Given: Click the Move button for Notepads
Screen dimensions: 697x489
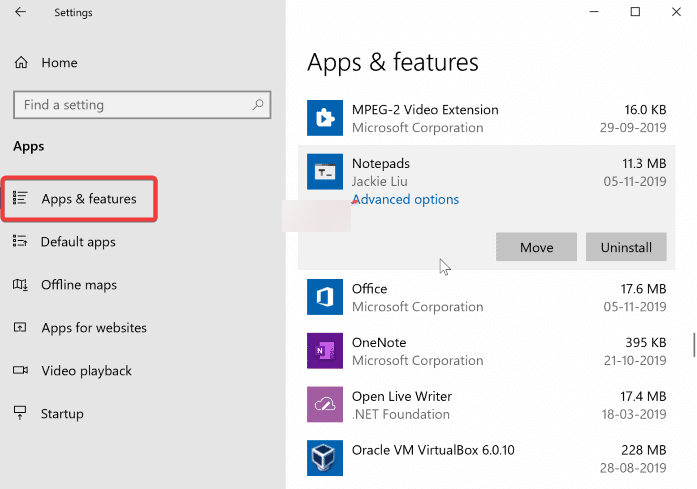Looking at the screenshot, I should point(537,247).
